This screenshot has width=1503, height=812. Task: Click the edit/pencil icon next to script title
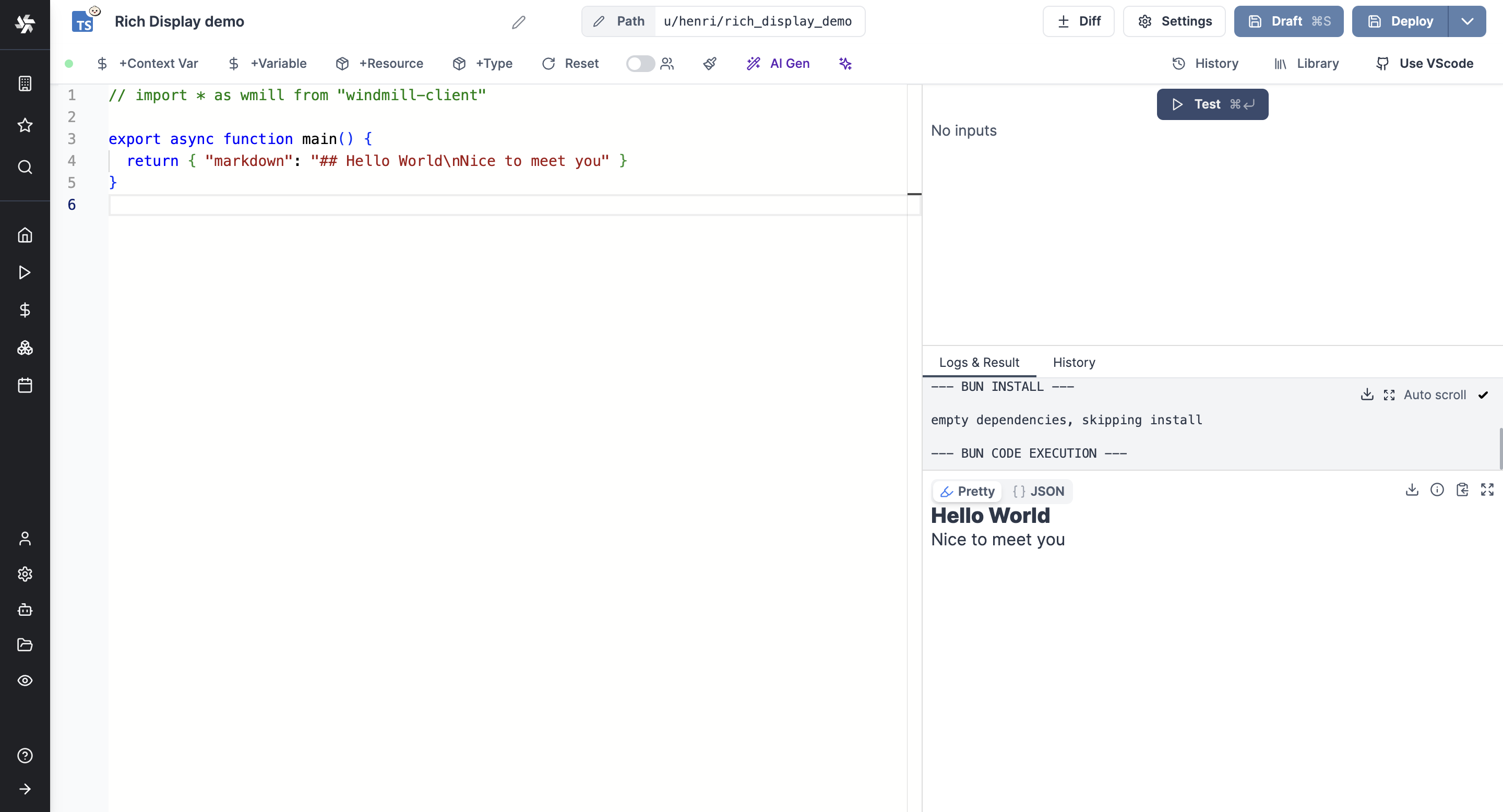tap(519, 21)
